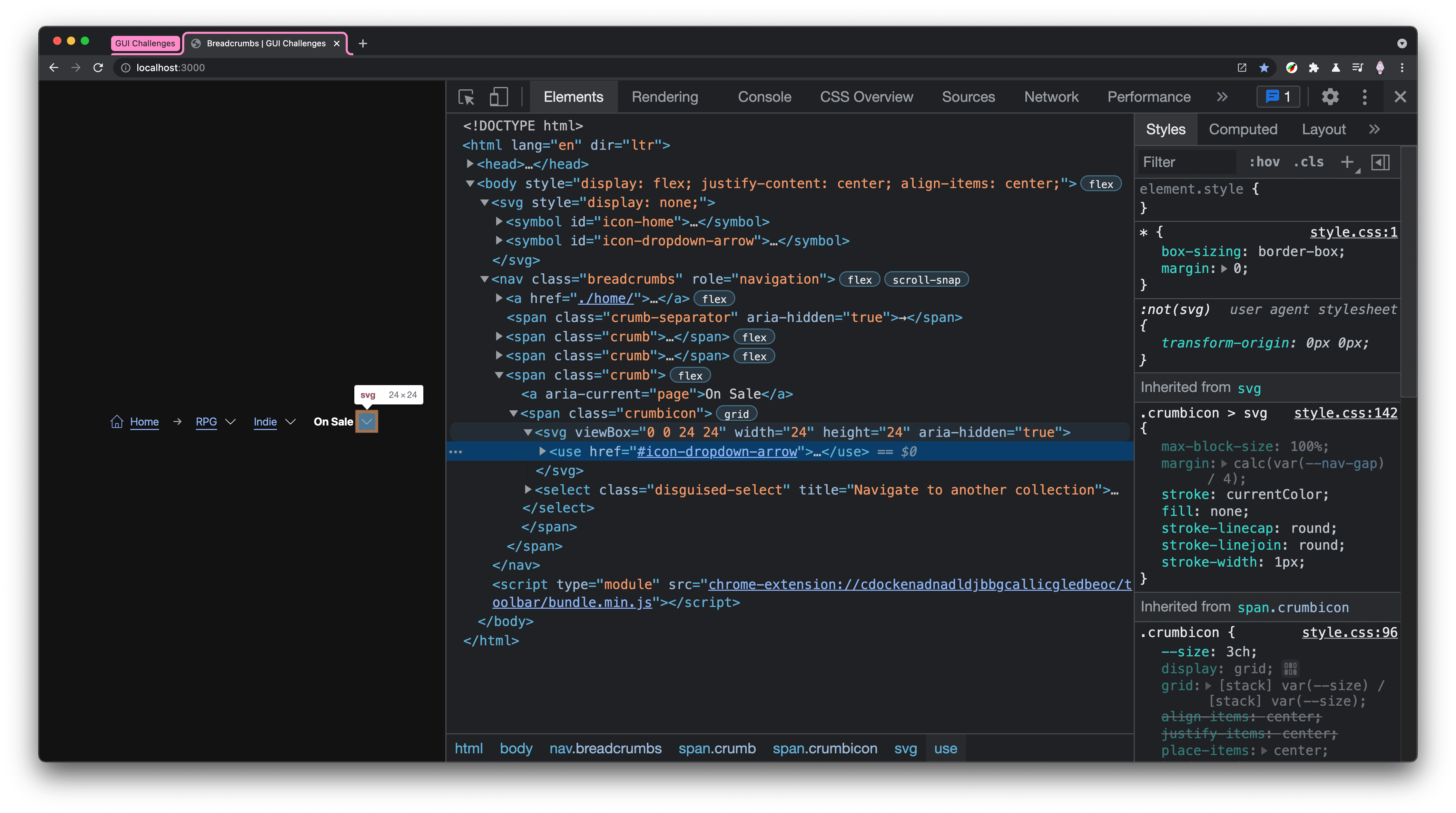Image resolution: width=1456 pixels, height=813 pixels.
Task: Open the Console panel tab
Action: point(764,97)
